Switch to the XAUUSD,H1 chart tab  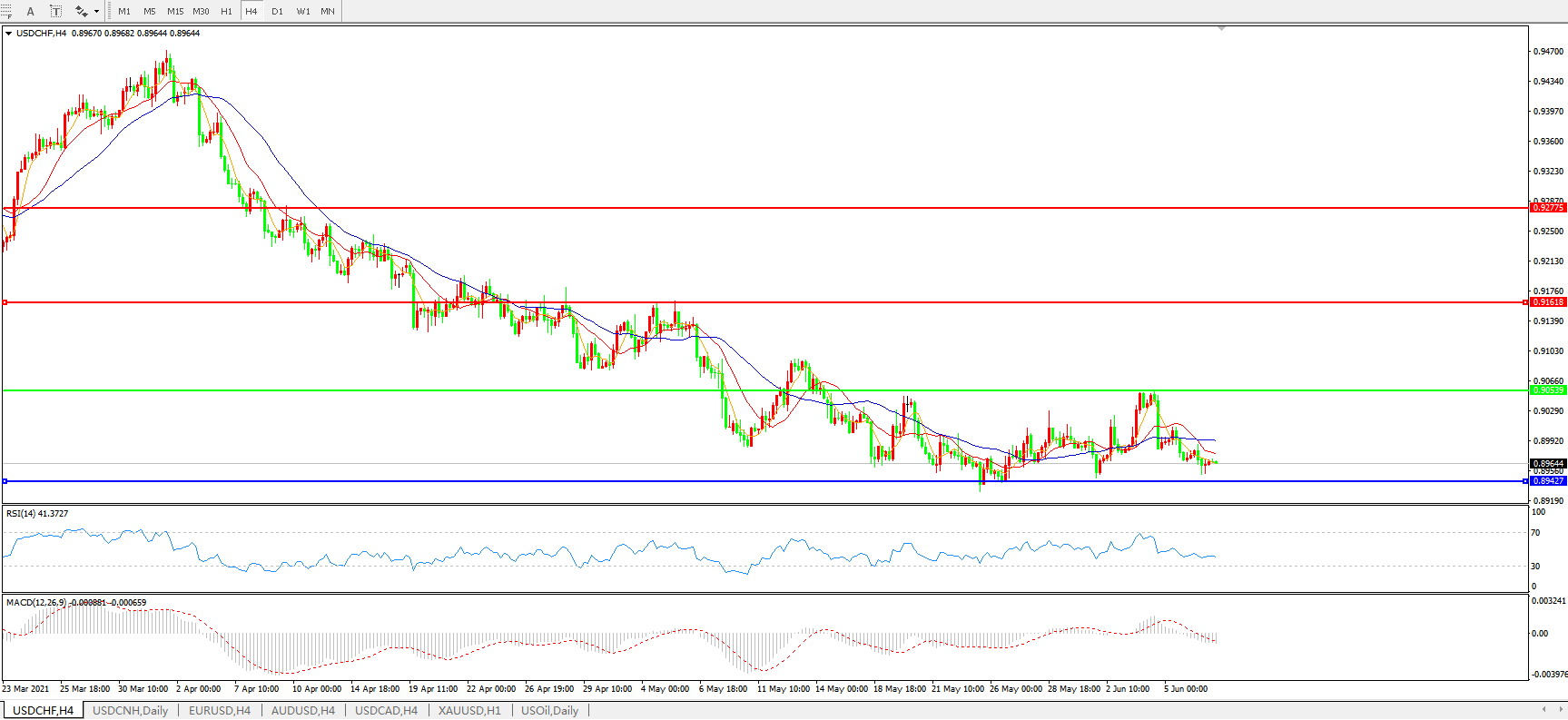click(468, 710)
